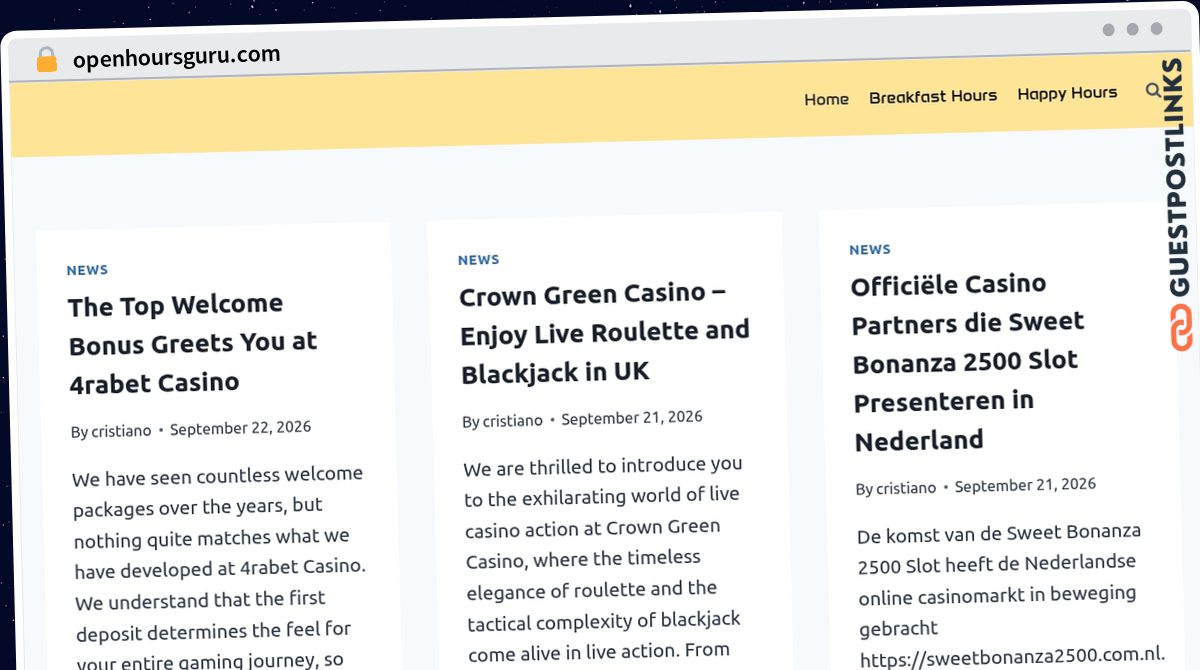This screenshot has height=670, width=1200.
Task: Click NEWS category above the 4rabet article
Action: tap(87, 270)
